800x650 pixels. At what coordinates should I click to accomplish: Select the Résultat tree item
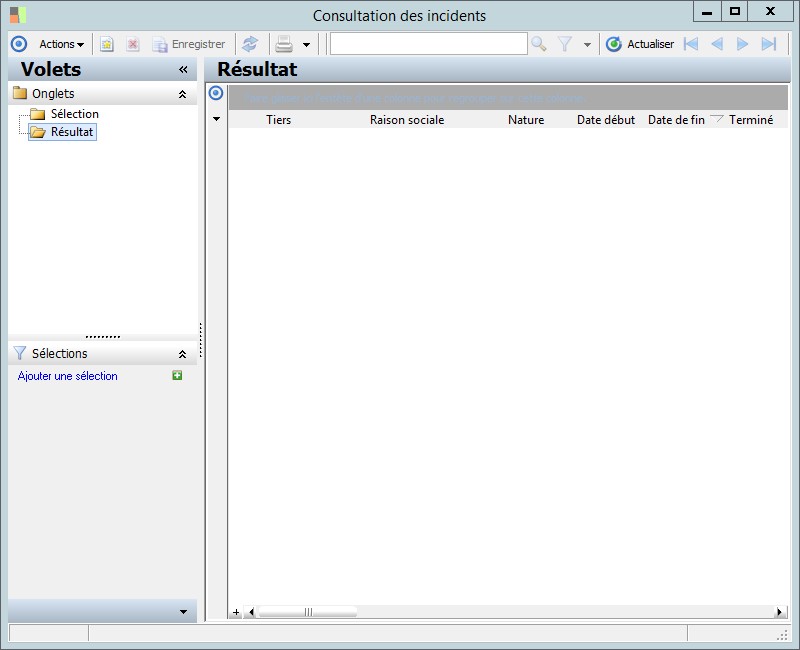coord(72,132)
